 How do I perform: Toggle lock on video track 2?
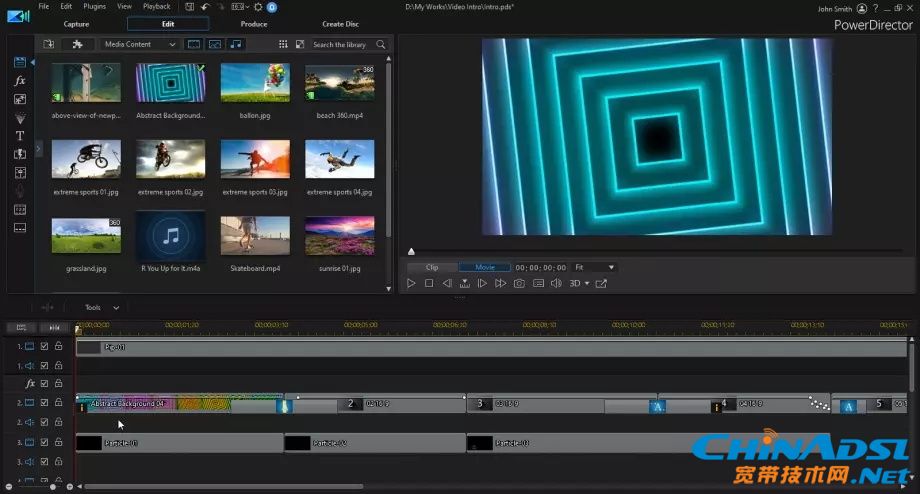[x=58, y=403]
